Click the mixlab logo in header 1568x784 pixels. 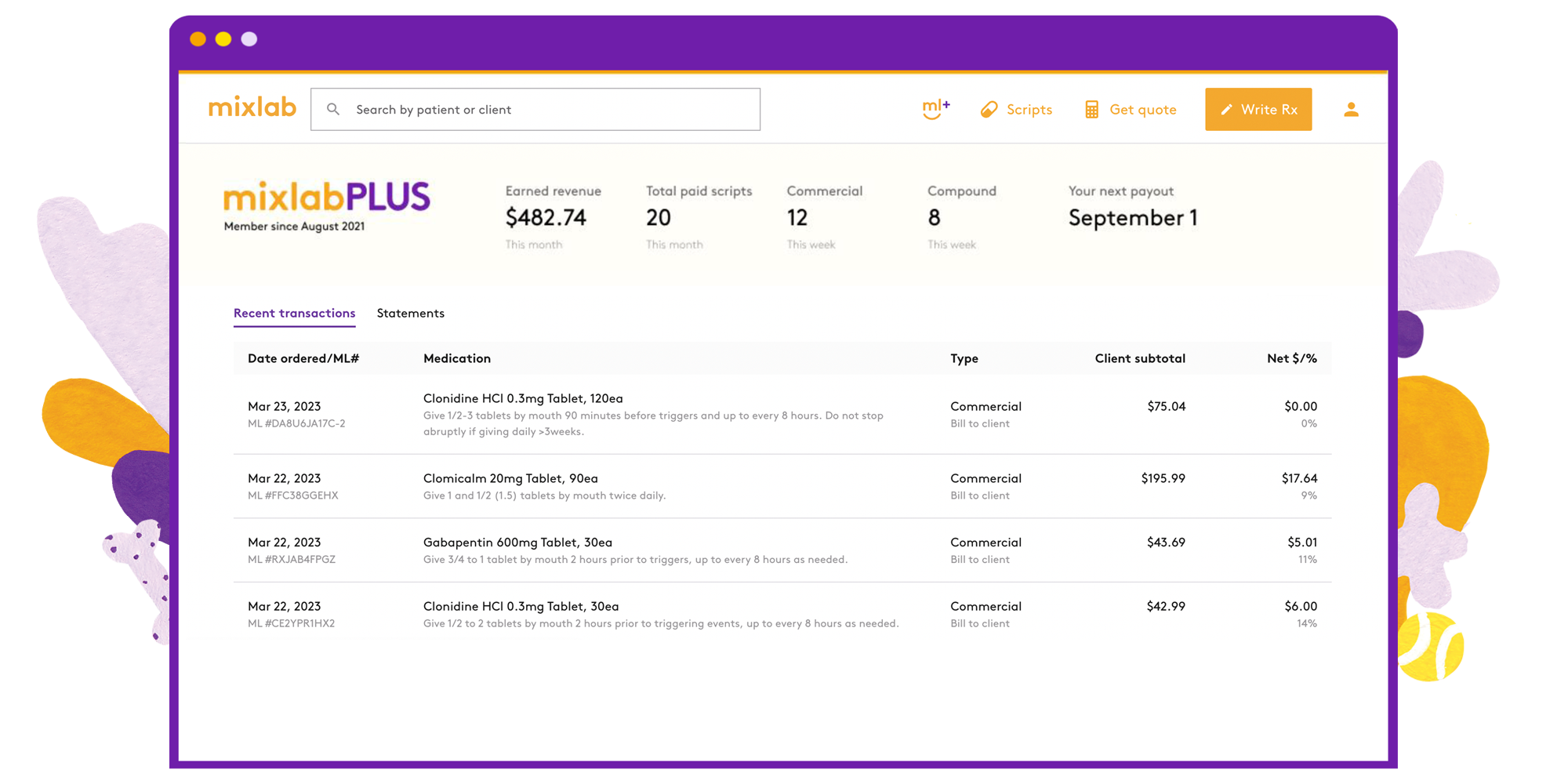[x=252, y=107]
